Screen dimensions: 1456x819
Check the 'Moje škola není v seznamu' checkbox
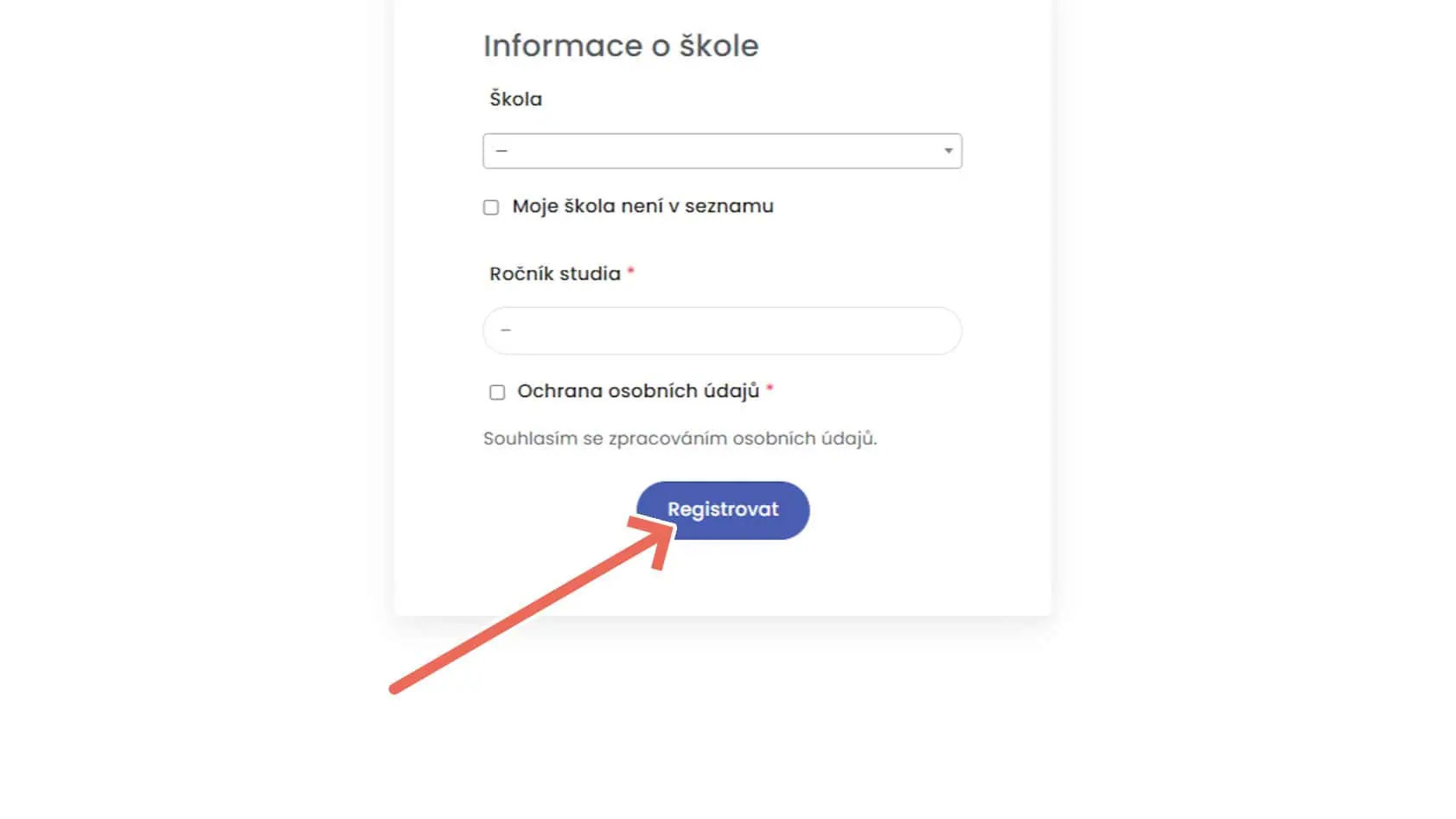click(x=491, y=208)
